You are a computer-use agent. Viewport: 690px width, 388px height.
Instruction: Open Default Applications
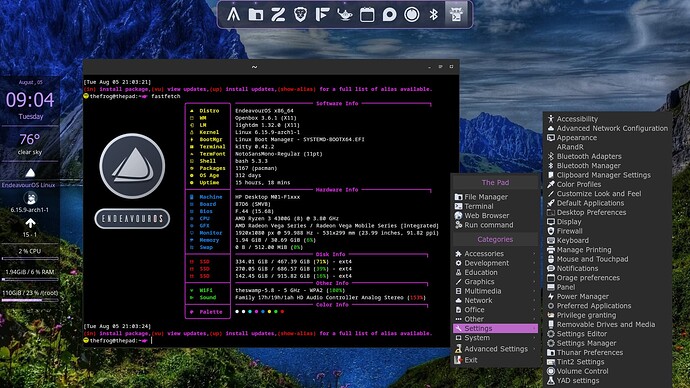click(x=607, y=203)
